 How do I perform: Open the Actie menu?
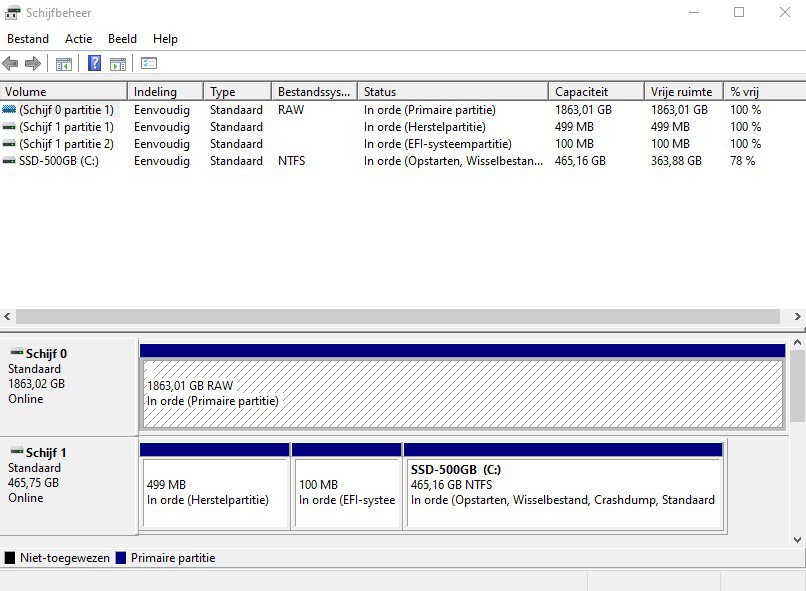[x=78, y=39]
